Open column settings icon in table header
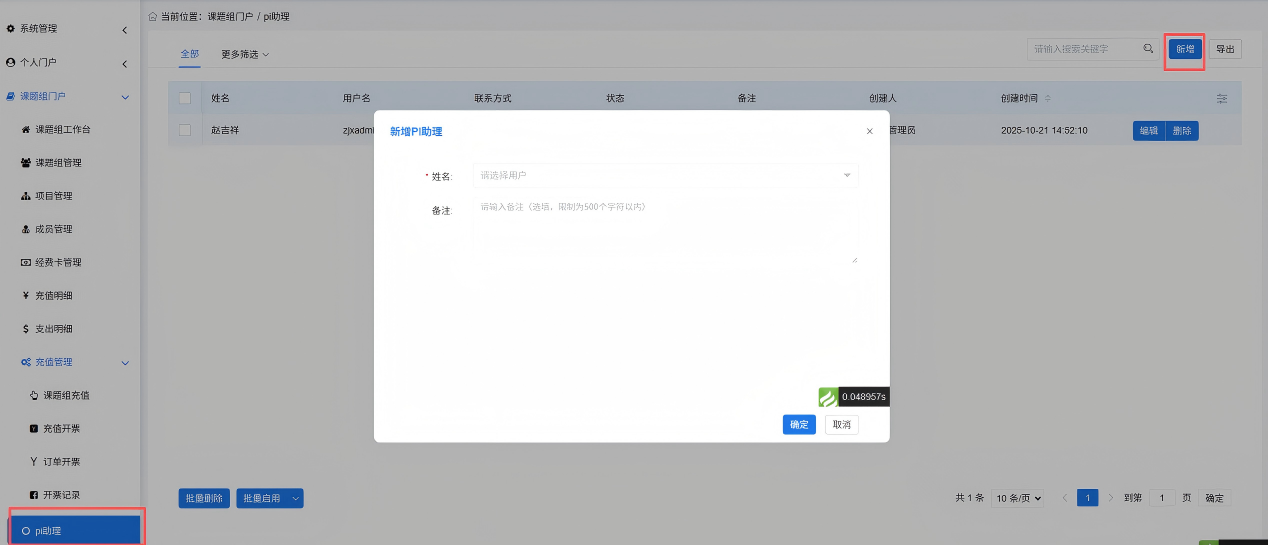Viewport: 1268px width, 545px height. pyautogui.click(x=1222, y=99)
